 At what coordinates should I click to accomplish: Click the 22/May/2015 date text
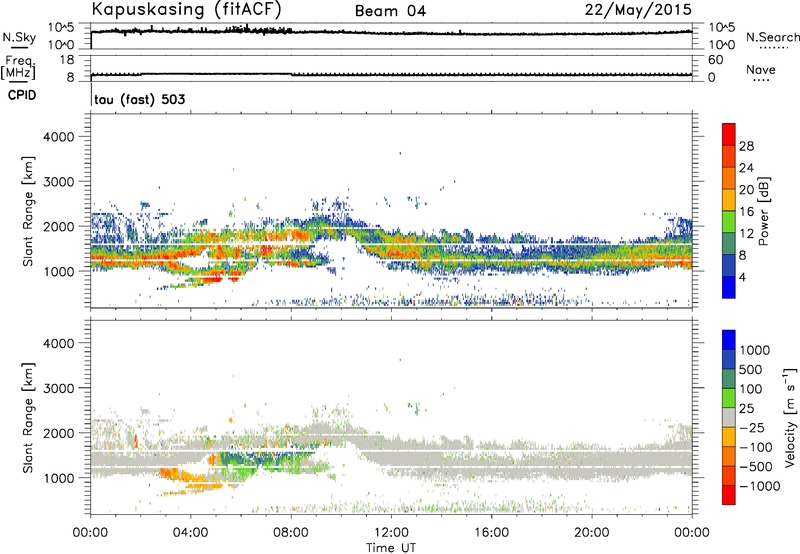pos(638,10)
